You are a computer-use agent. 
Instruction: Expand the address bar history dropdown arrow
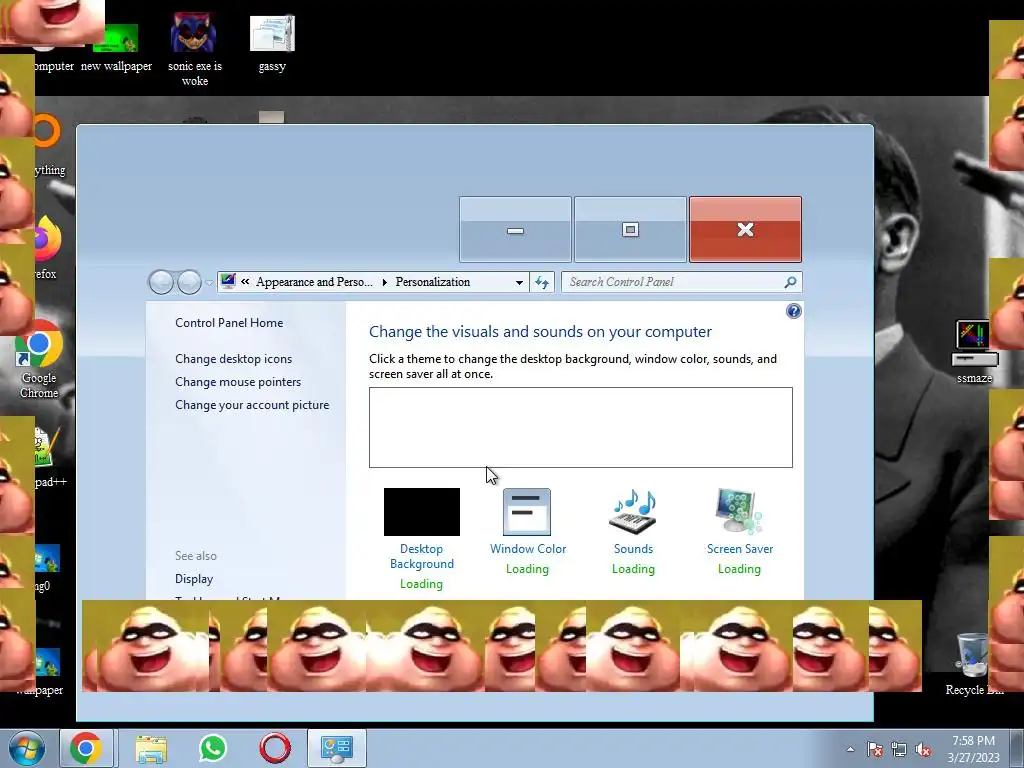[519, 282]
